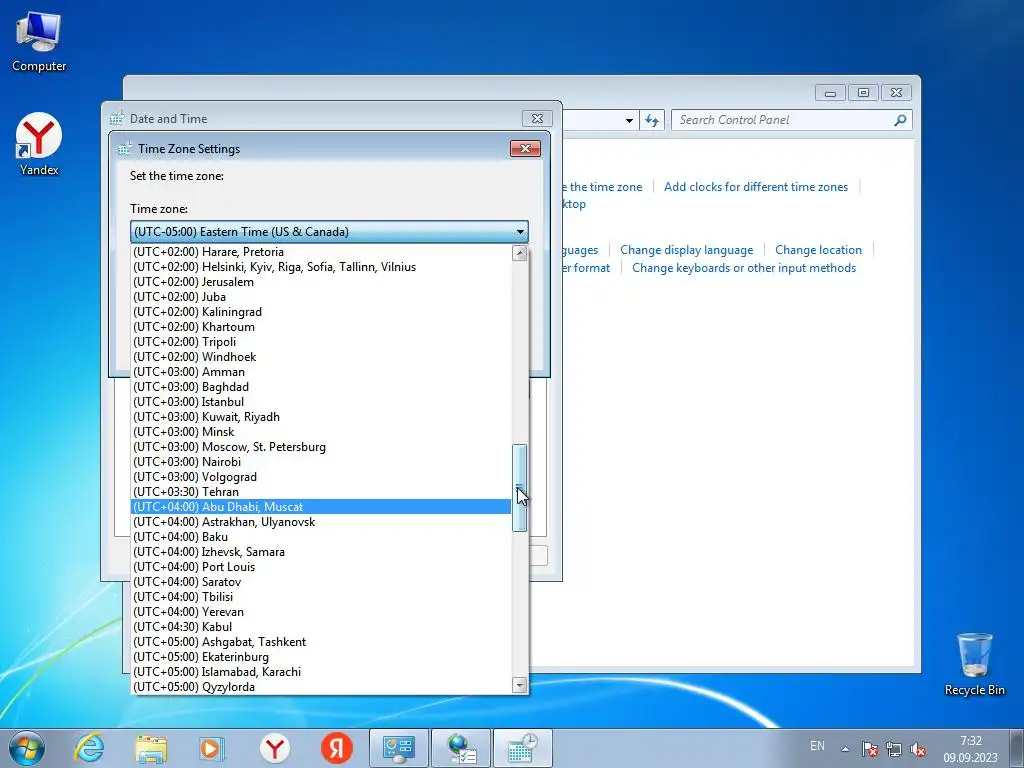This screenshot has width=1024, height=768.
Task: Click the search magnifier in Control Panel
Action: click(901, 120)
